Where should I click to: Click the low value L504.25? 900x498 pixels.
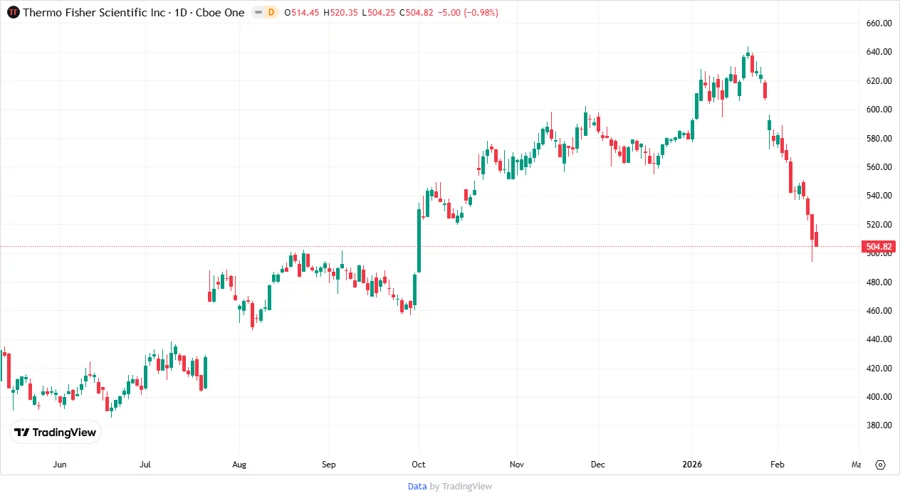point(378,12)
